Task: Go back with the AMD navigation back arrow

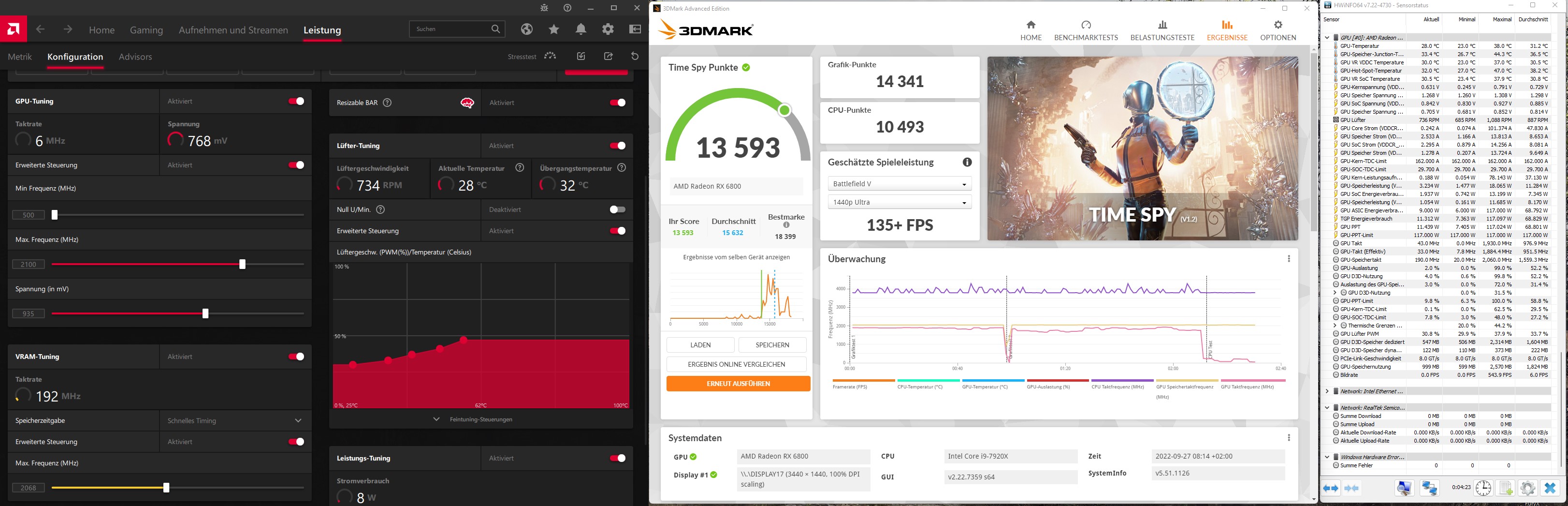Action: (x=40, y=29)
